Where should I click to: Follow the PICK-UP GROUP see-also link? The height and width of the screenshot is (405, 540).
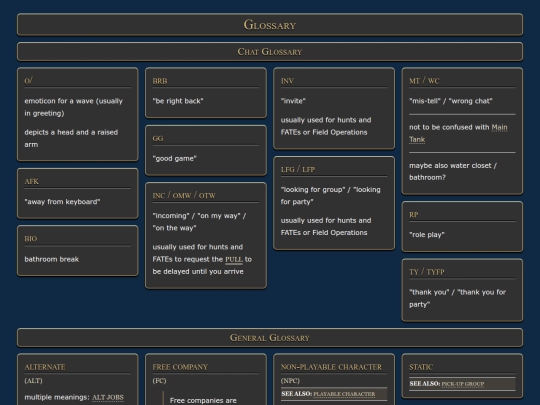pos(463,384)
